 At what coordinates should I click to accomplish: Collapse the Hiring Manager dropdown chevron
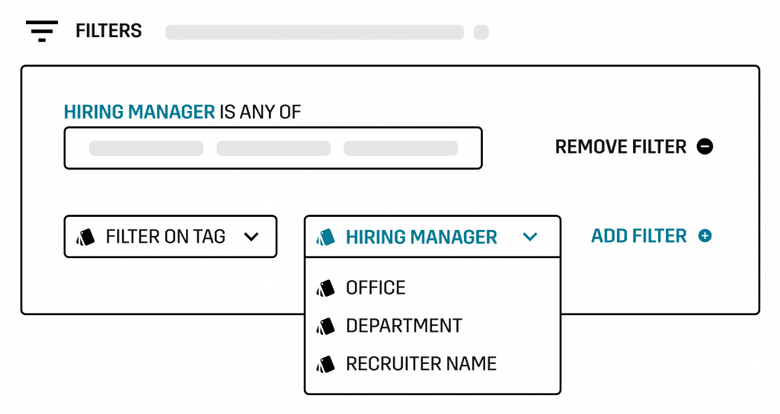(x=530, y=237)
